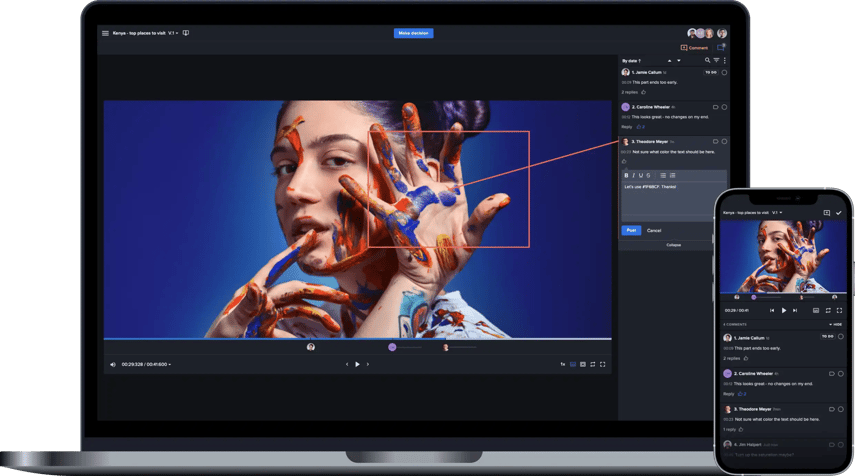The width and height of the screenshot is (855, 476).
Task: Post the reply comment
Action: 631,230
